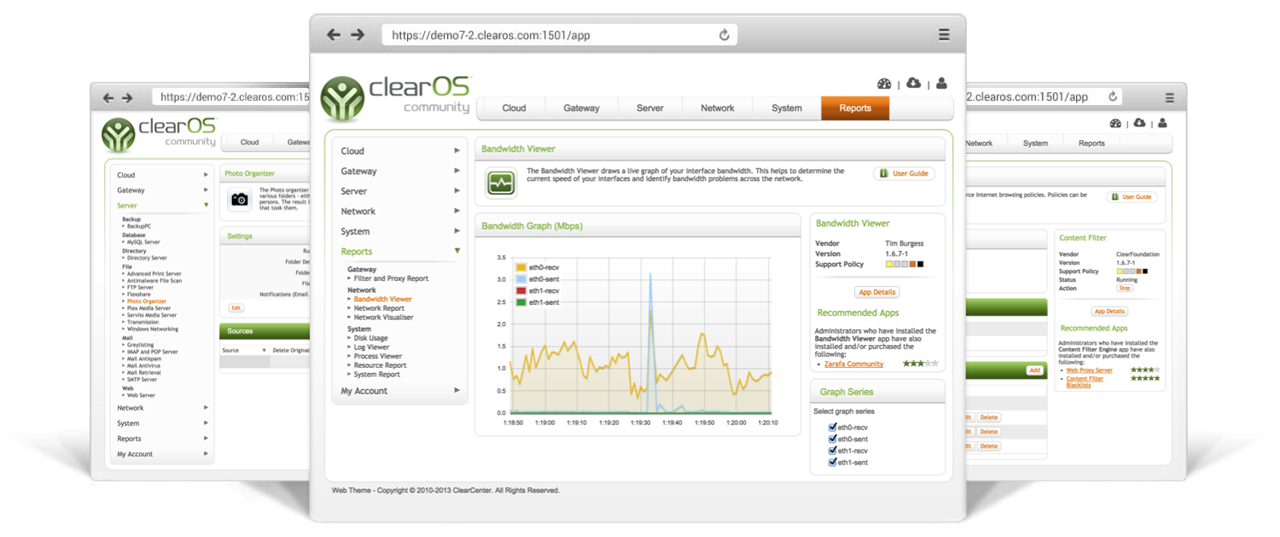Open Network Visualiser report in sidebar
The image size is (1280, 537).
382,318
